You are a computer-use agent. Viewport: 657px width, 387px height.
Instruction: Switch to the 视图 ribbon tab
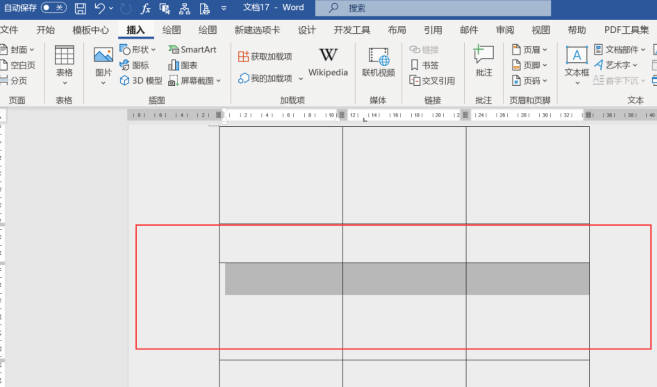point(541,30)
